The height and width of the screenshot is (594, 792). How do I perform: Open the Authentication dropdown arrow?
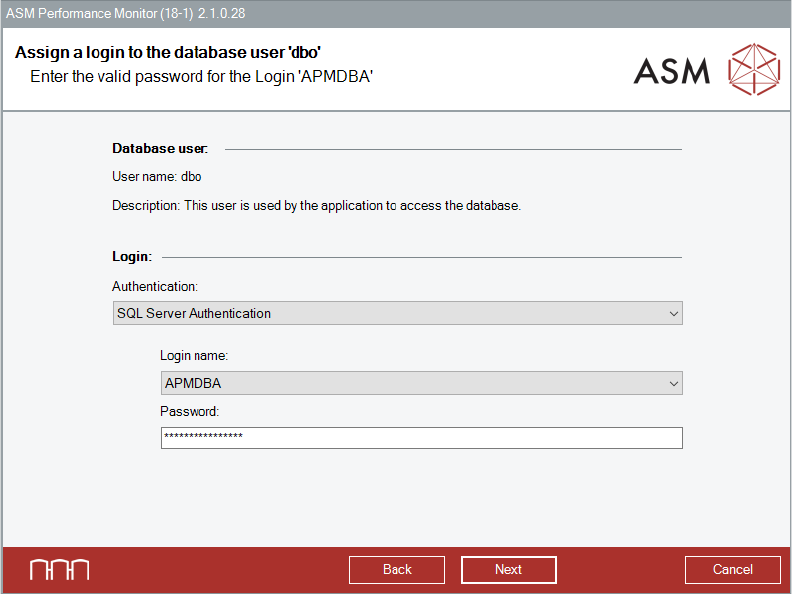(673, 314)
